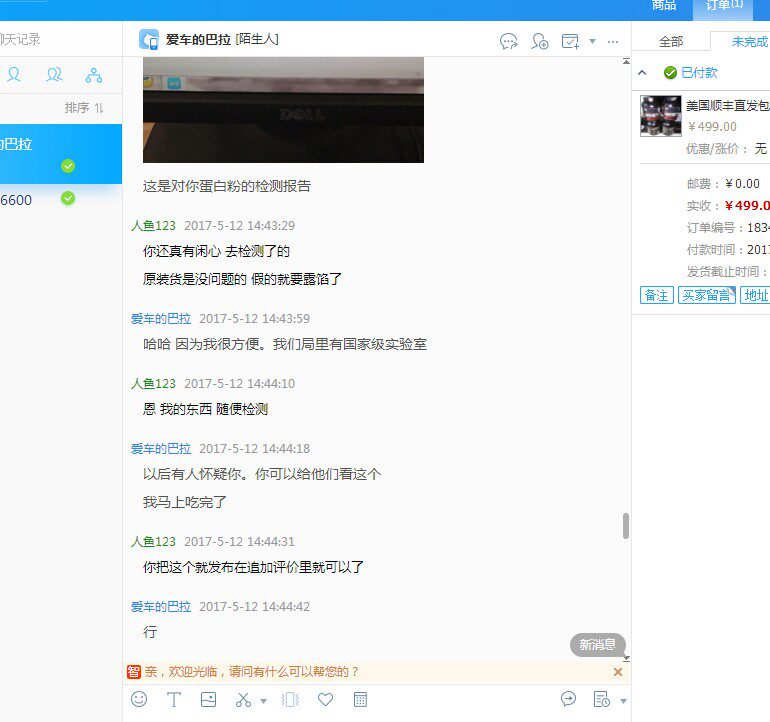The height and width of the screenshot is (722, 770).
Task: Open the calculator icon
Action: tap(360, 699)
